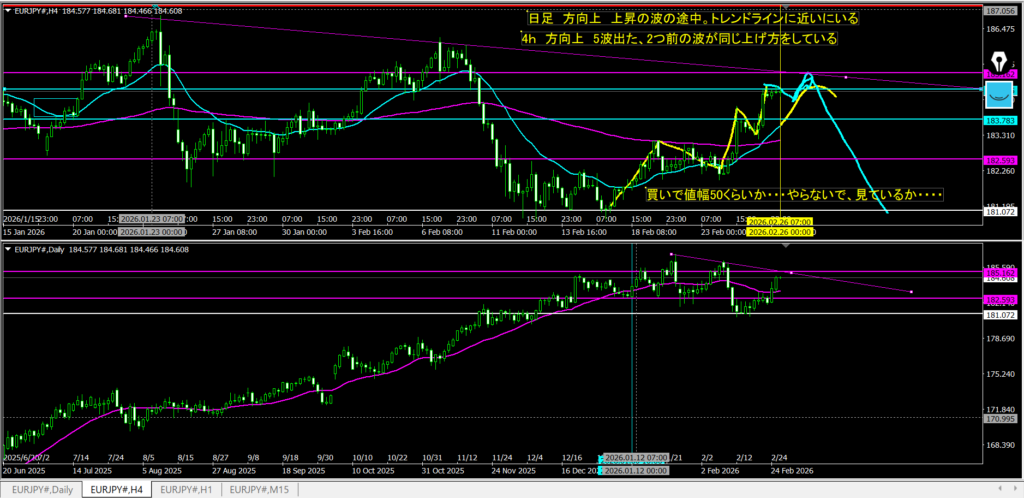Viewport: 1024px width, 498px height.
Task: Click the 2026.01.12 07:00 time label on Daily axis
Action: (634, 455)
